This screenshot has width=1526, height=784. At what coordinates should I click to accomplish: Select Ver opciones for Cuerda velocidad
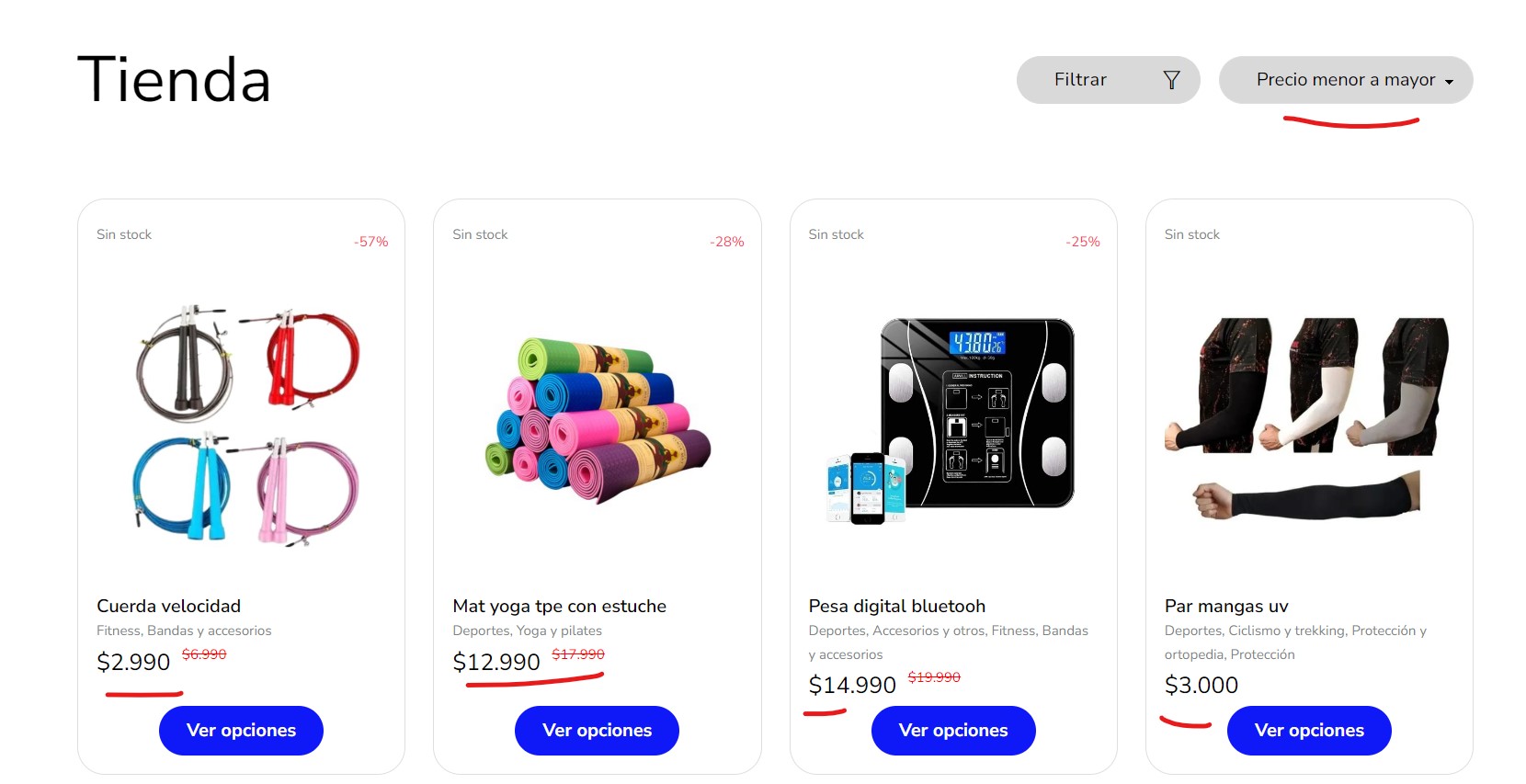click(241, 731)
